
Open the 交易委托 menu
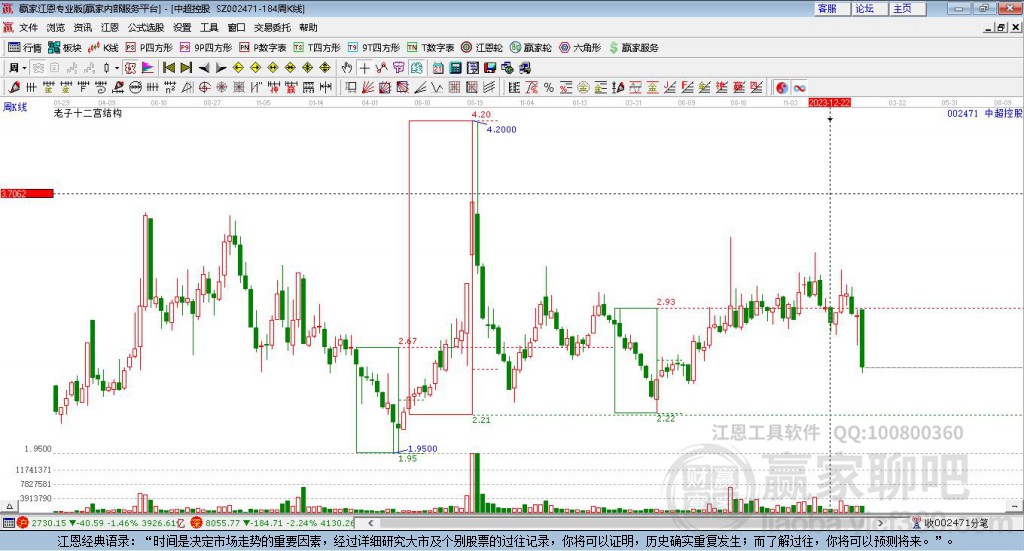point(272,27)
